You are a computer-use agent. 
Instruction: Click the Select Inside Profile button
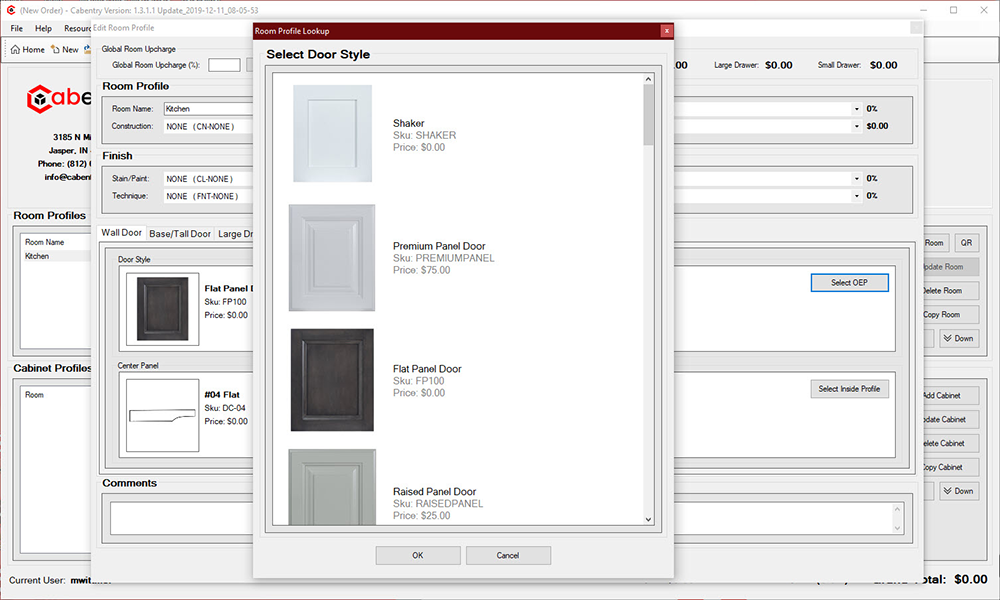coord(849,389)
